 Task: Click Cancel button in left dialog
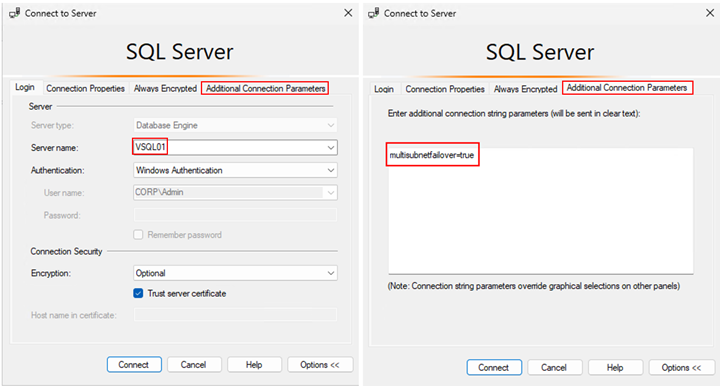point(194,364)
